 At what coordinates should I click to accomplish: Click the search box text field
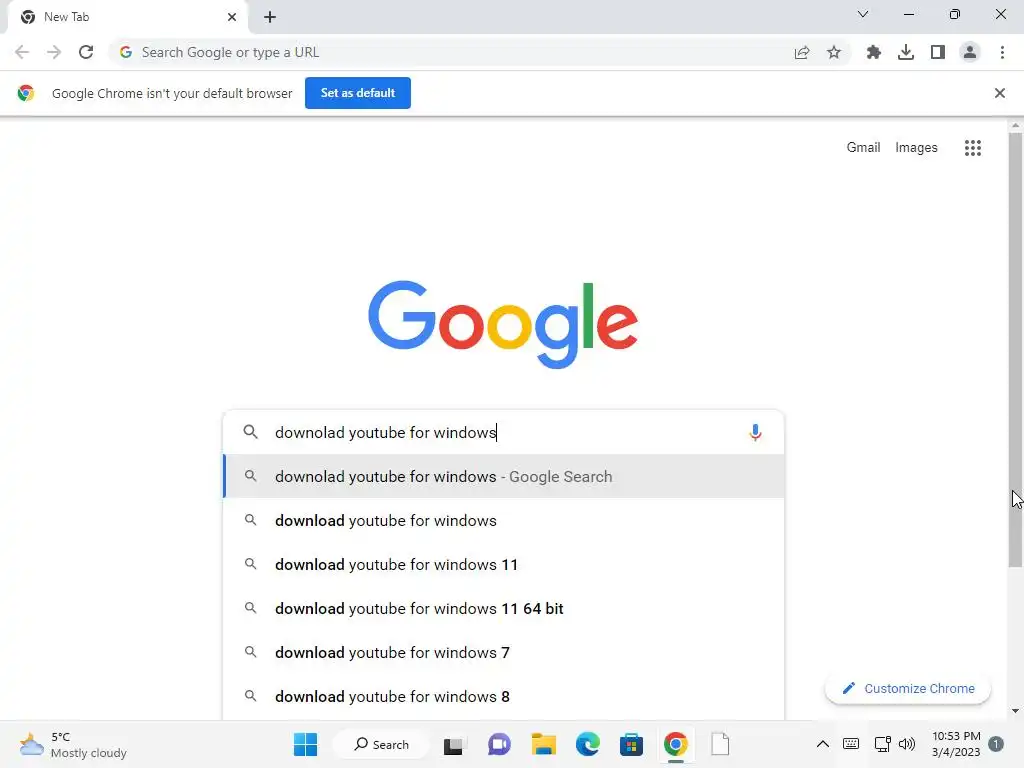(503, 432)
